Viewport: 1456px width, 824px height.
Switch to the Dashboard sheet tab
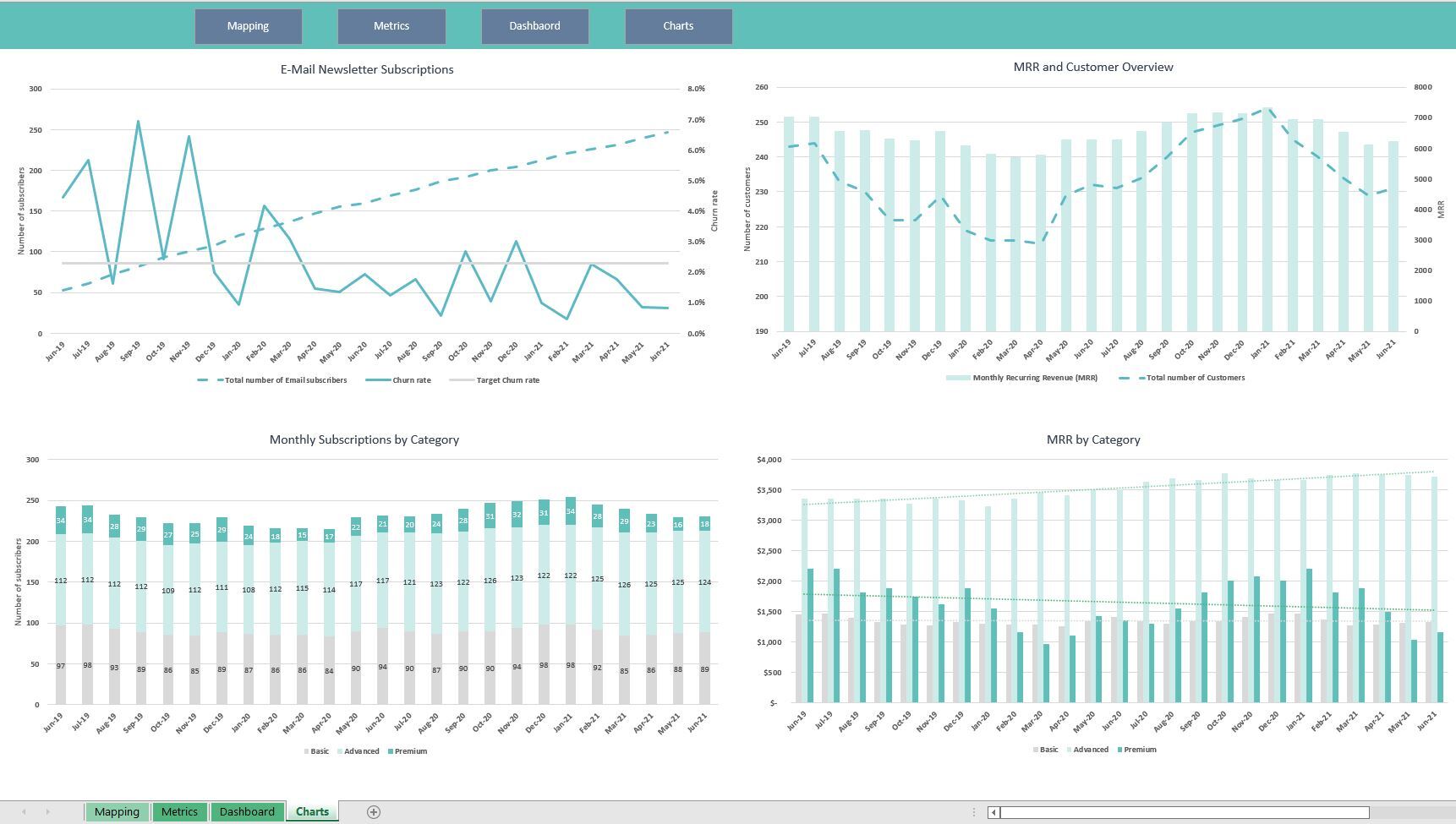[247, 811]
